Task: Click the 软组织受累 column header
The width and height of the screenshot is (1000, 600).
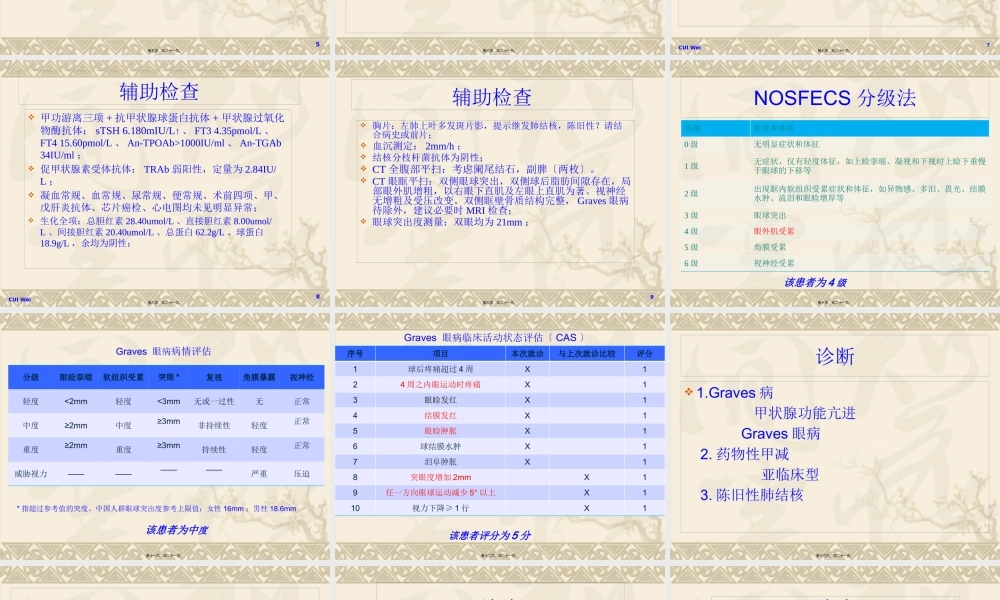Action: pos(123,377)
